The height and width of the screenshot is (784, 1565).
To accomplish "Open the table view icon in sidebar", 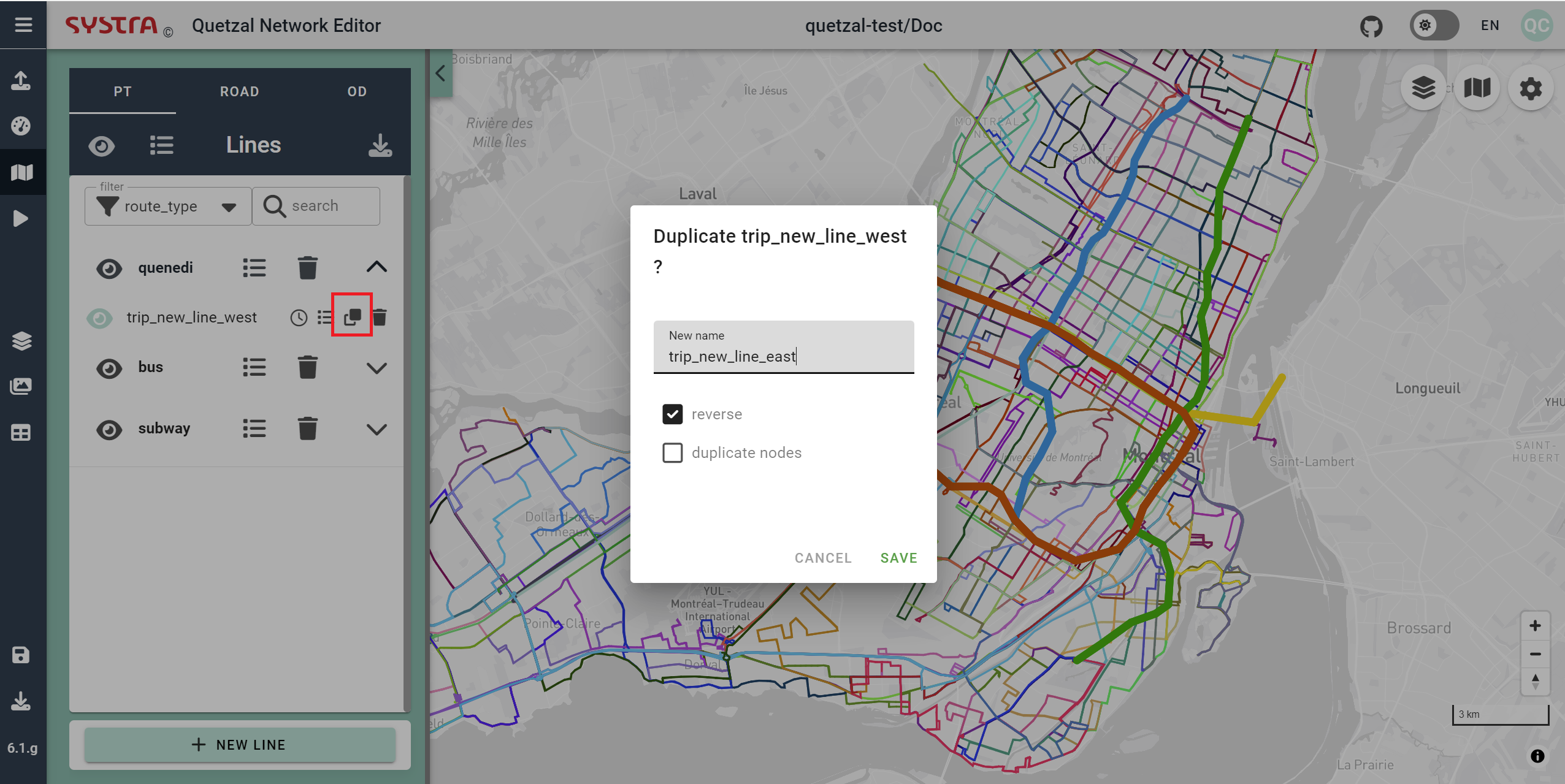I will coord(21,433).
